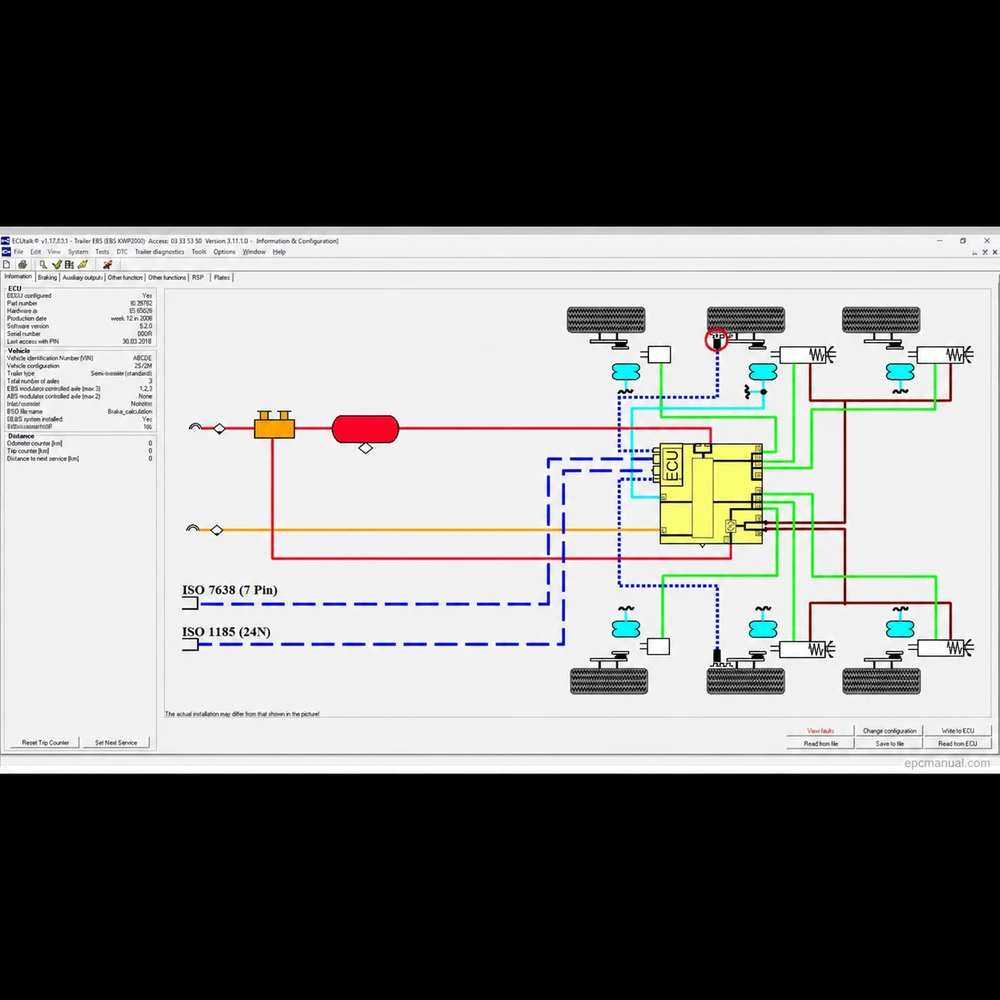Click the top-right spring brake chamber
This screenshot has height=1000, width=1000.
click(x=945, y=355)
